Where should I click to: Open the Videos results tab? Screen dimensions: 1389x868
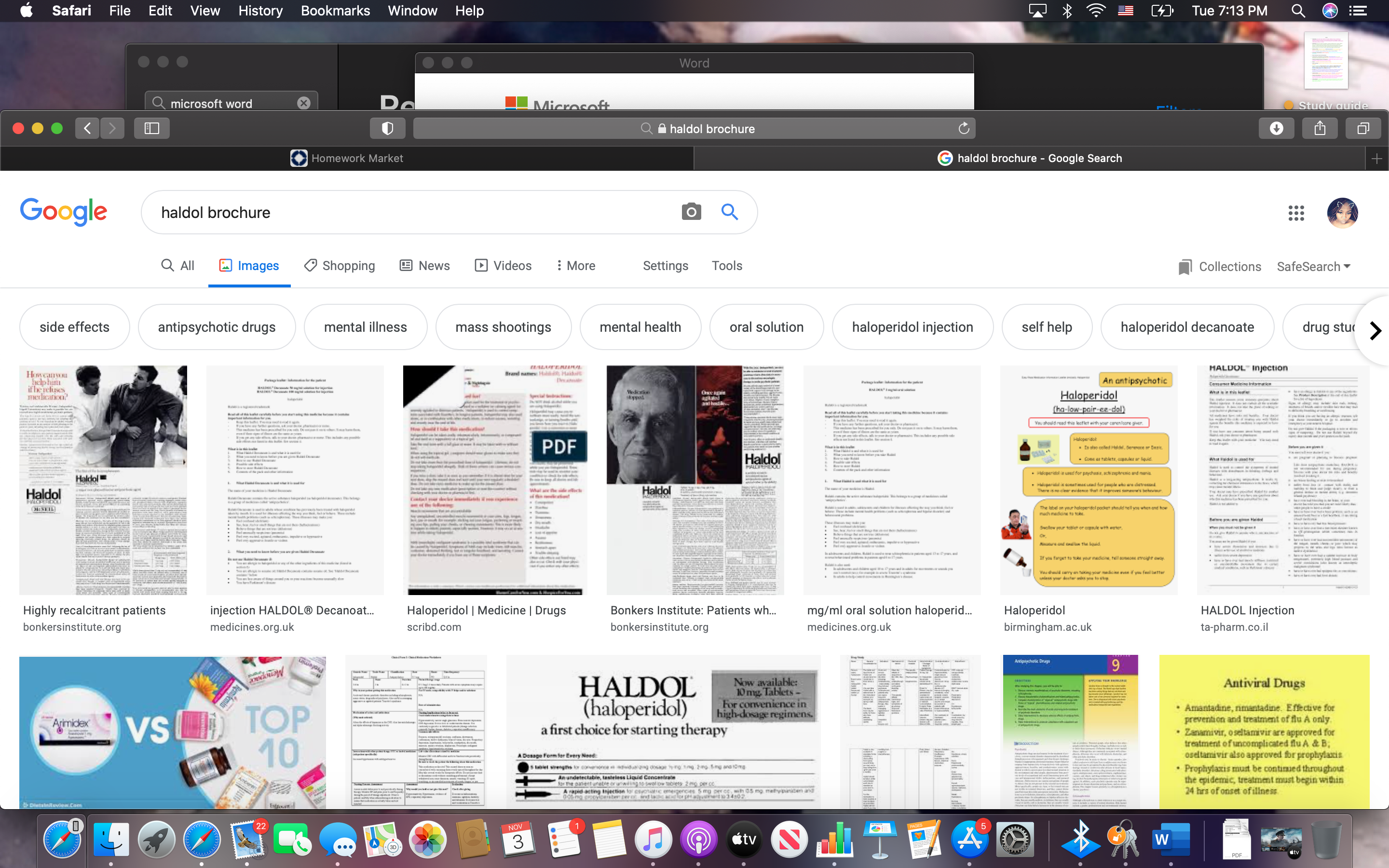[x=503, y=266]
